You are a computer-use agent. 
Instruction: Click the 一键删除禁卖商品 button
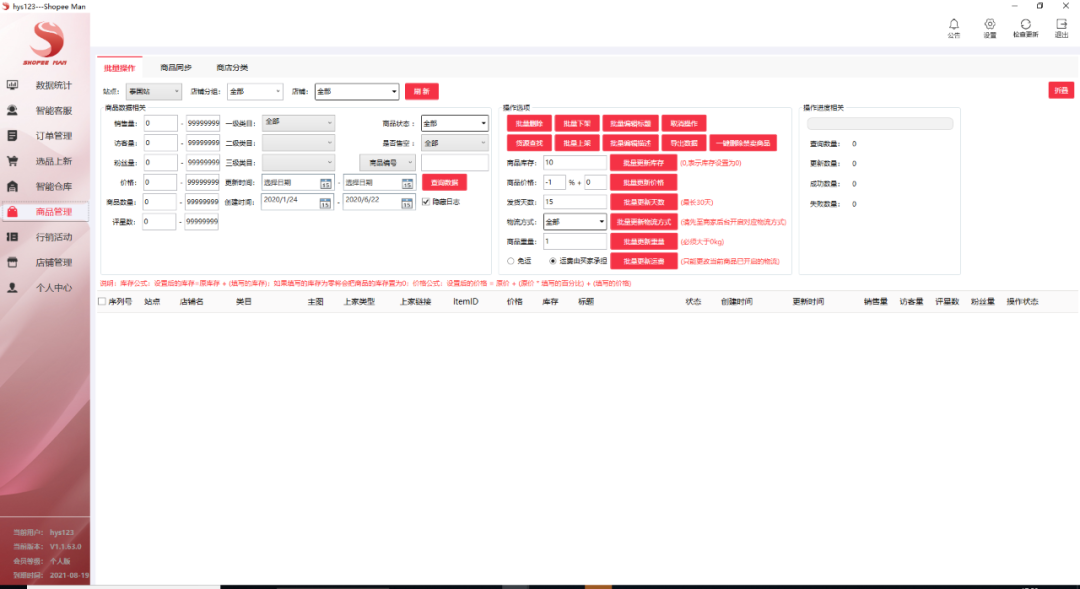point(743,143)
